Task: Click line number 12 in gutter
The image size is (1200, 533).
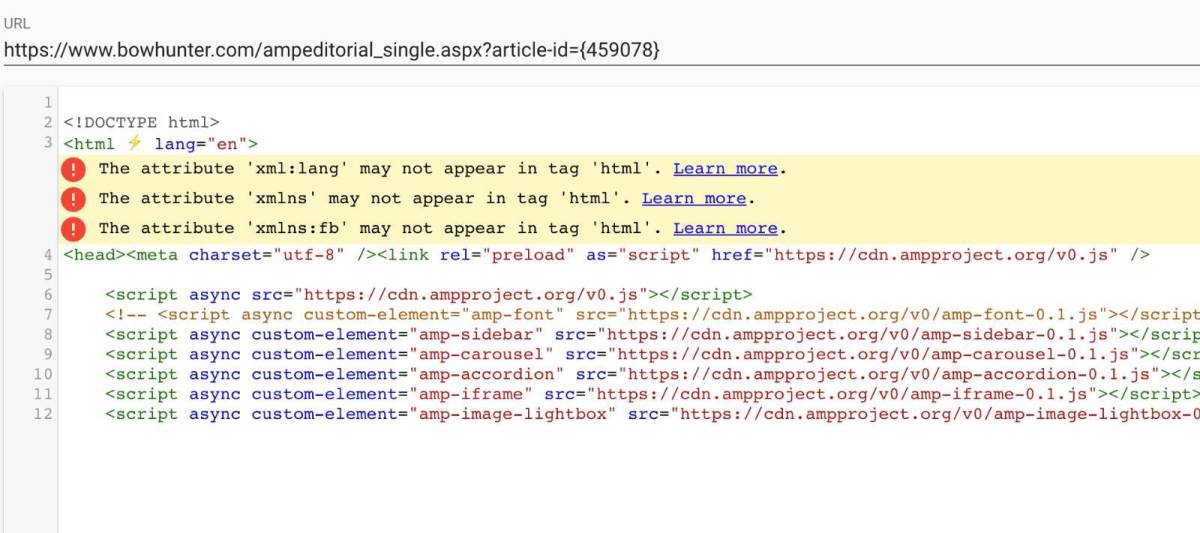Action: point(42,414)
